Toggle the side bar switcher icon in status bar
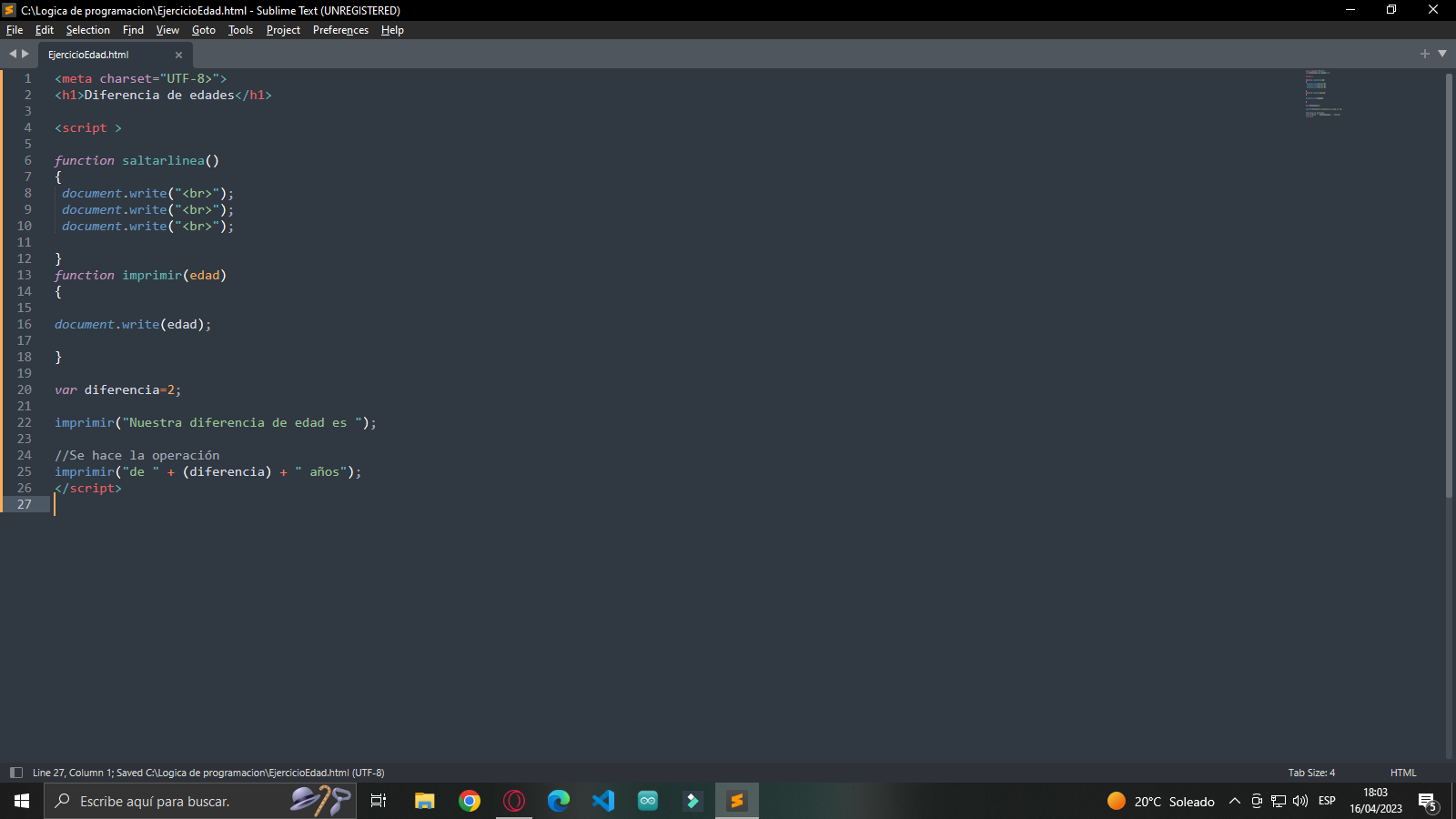 tap(15, 773)
